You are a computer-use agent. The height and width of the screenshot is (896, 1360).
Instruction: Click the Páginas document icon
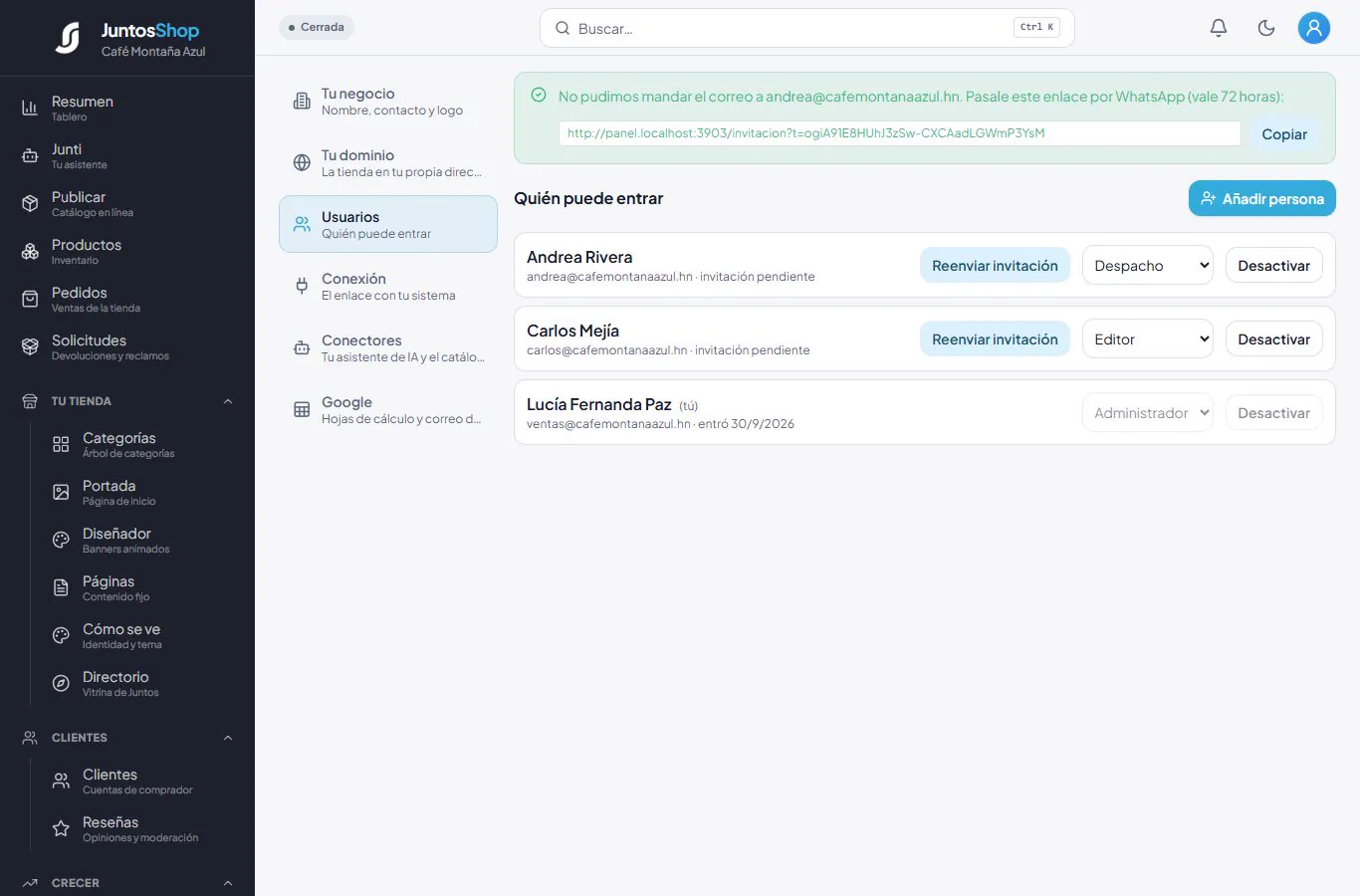[61, 587]
